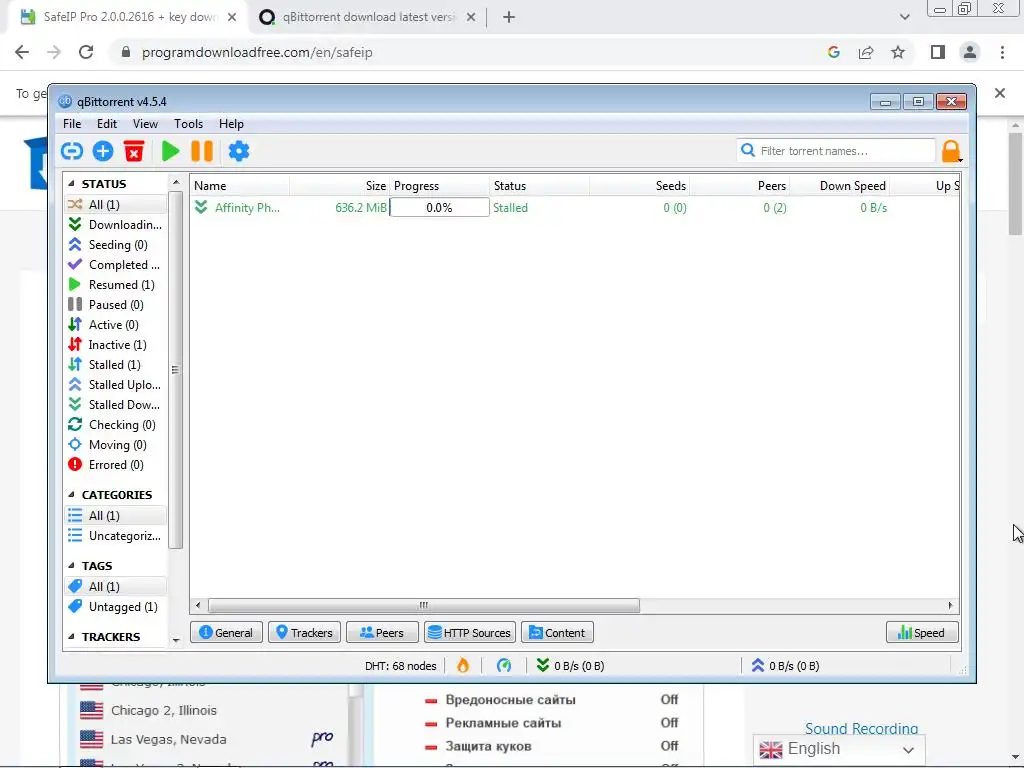1024x768 pixels.
Task: Select Stalled (1) status filter
Action: tap(116, 365)
